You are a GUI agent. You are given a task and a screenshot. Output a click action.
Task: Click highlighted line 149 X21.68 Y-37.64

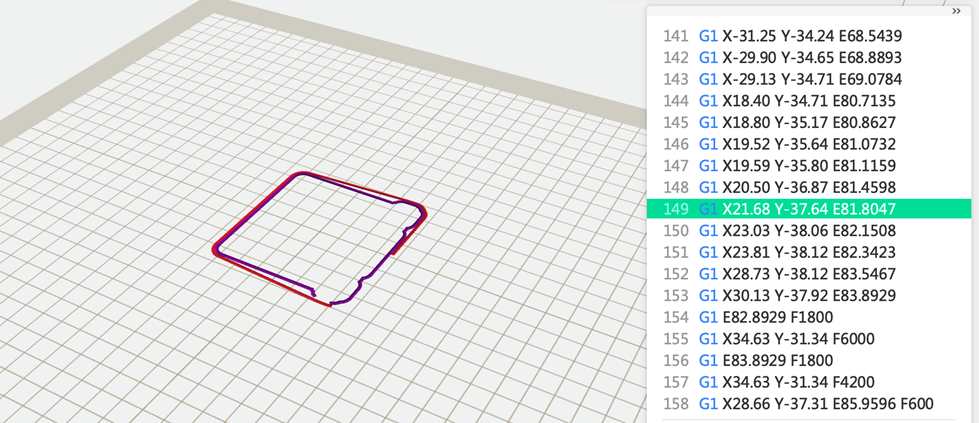coord(809,209)
